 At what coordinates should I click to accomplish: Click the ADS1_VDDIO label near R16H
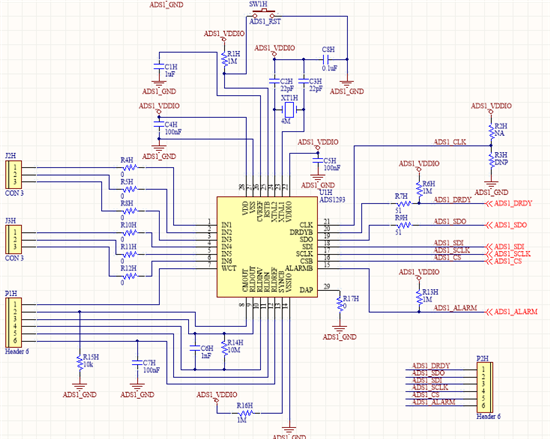(217, 395)
